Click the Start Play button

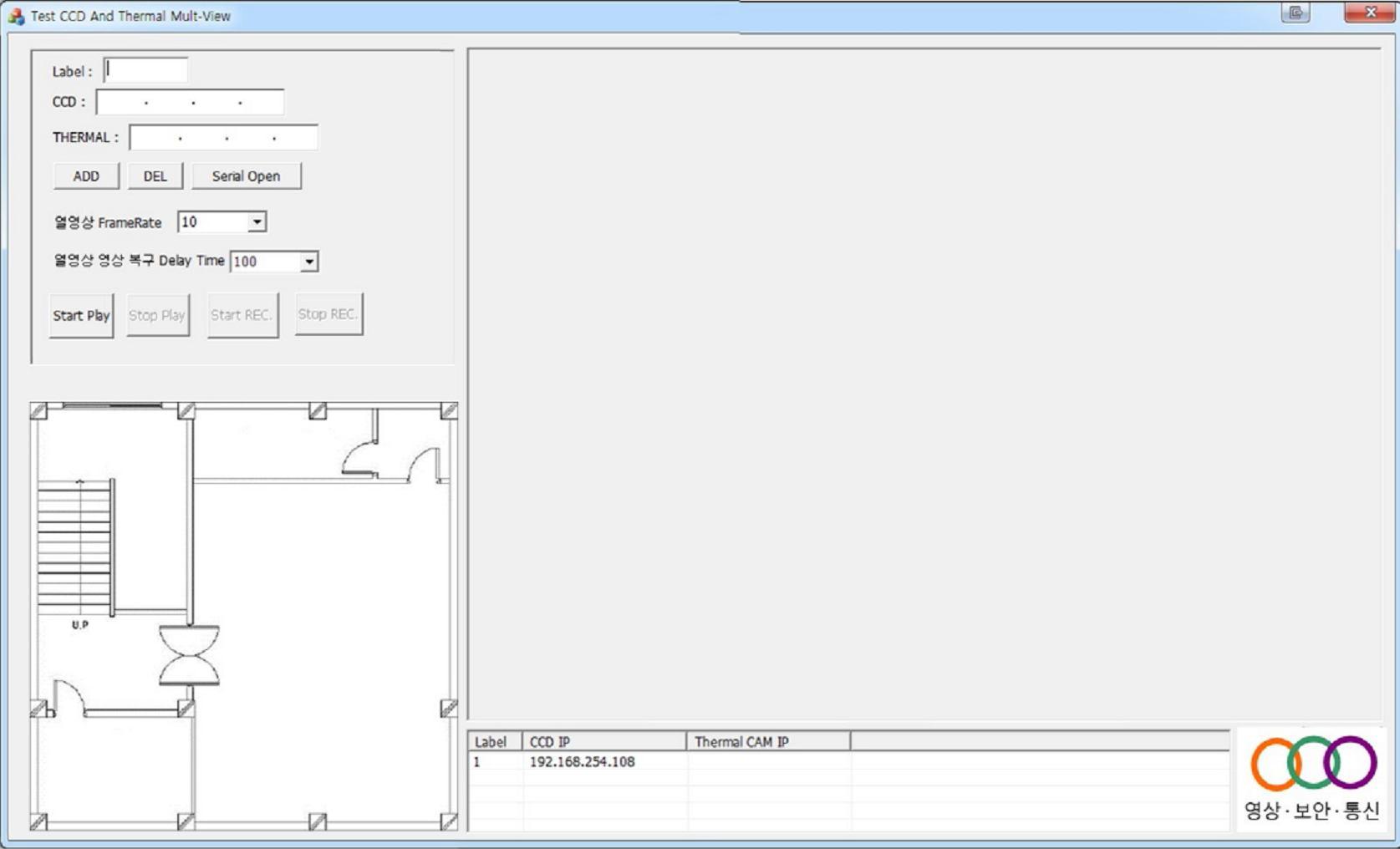[x=81, y=315]
